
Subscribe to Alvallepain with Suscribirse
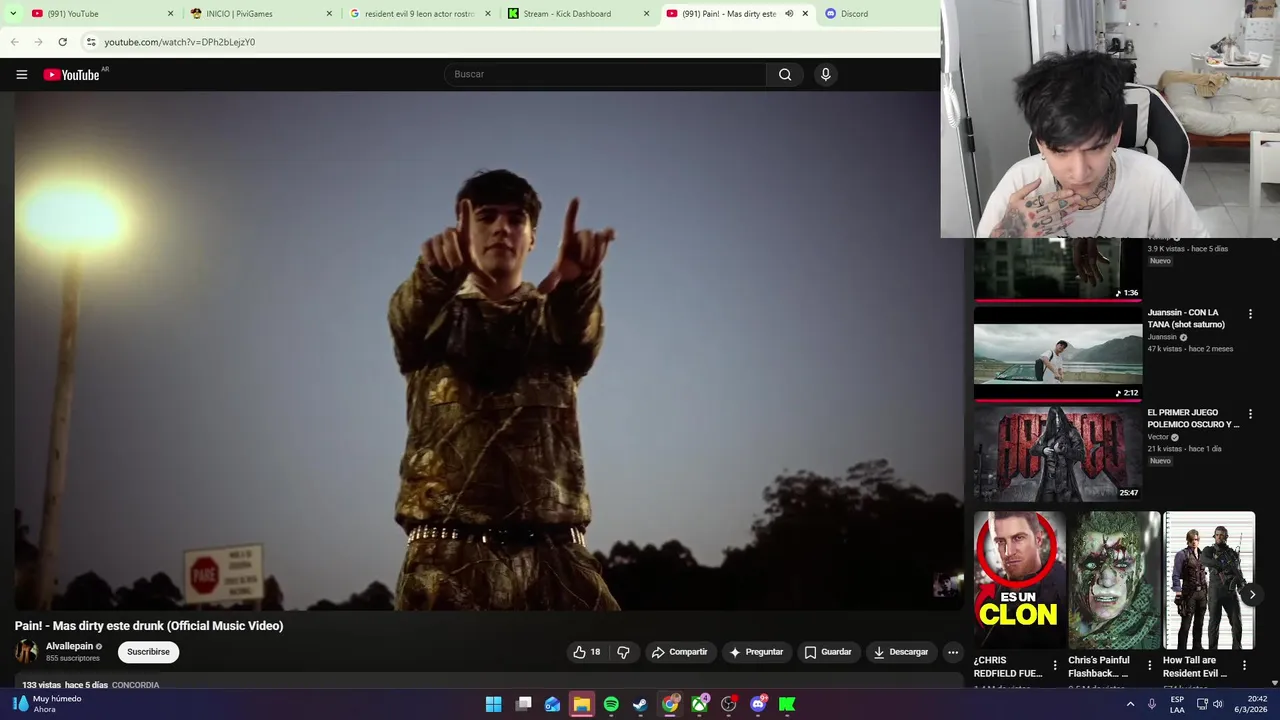tap(148, 652)
